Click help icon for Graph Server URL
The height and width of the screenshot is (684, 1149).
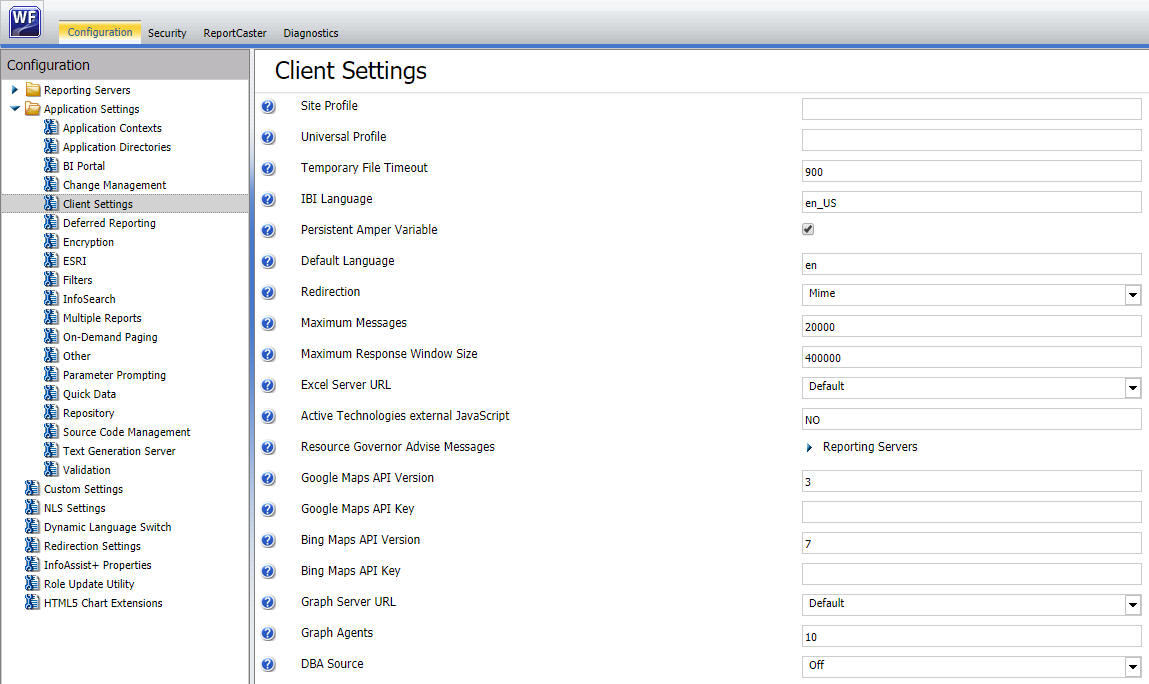click(x=269, y=603)
